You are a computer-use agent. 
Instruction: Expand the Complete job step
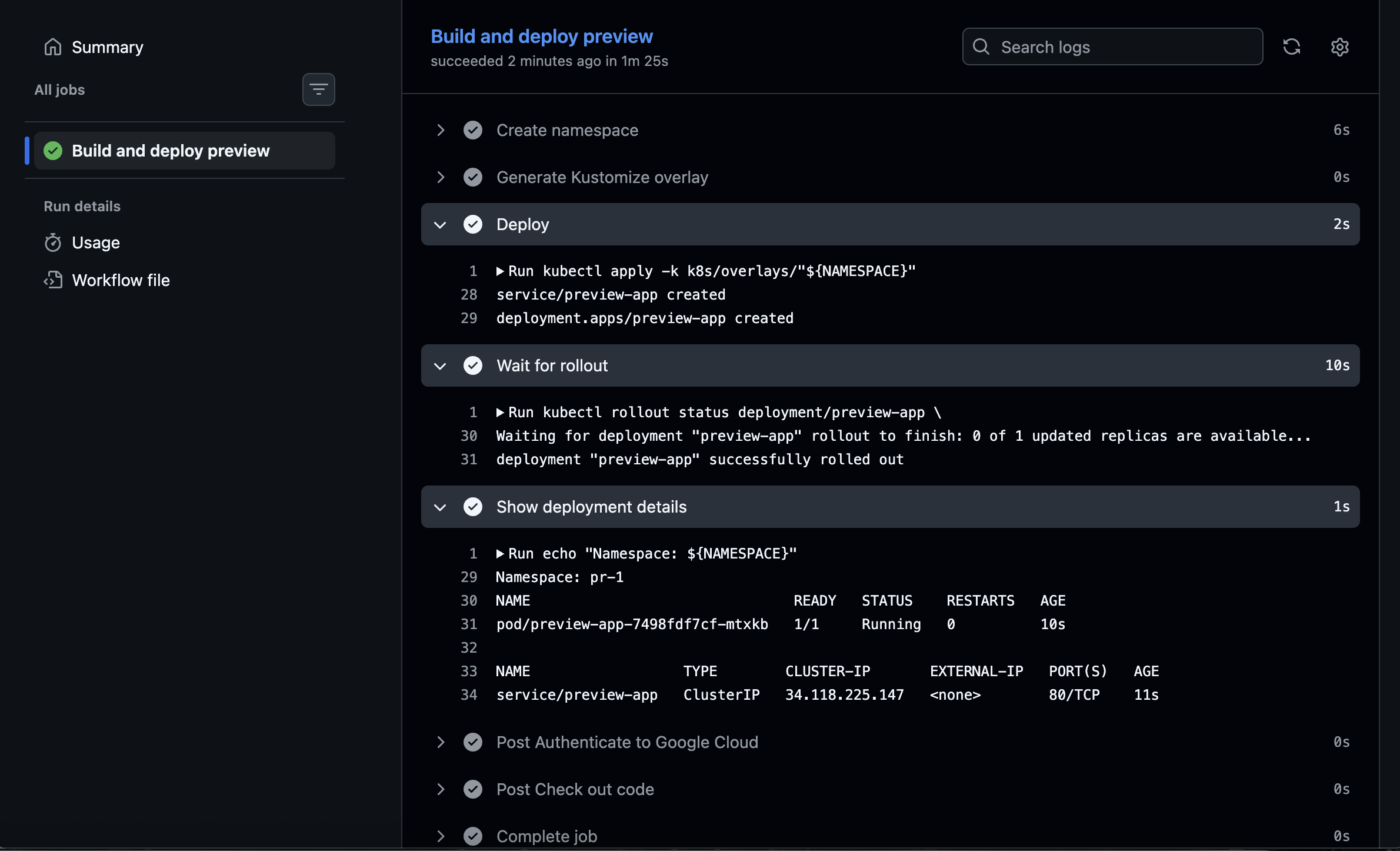point(441,836)
